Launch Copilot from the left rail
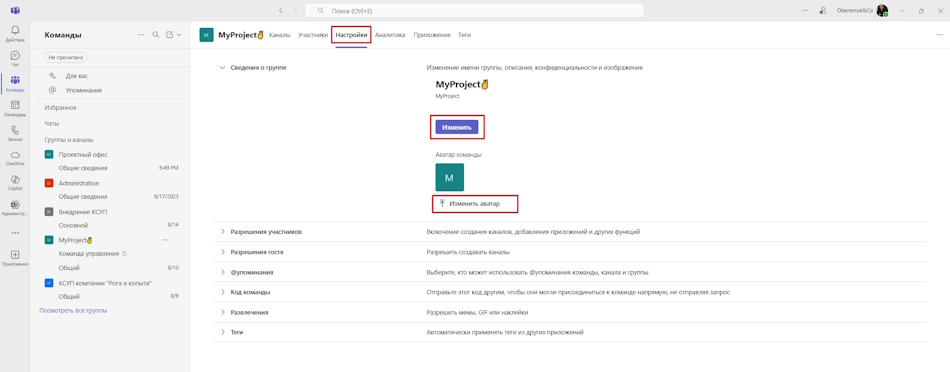Image resolution: width=950 pixels, height=372 pixels. tap(15, 182)
